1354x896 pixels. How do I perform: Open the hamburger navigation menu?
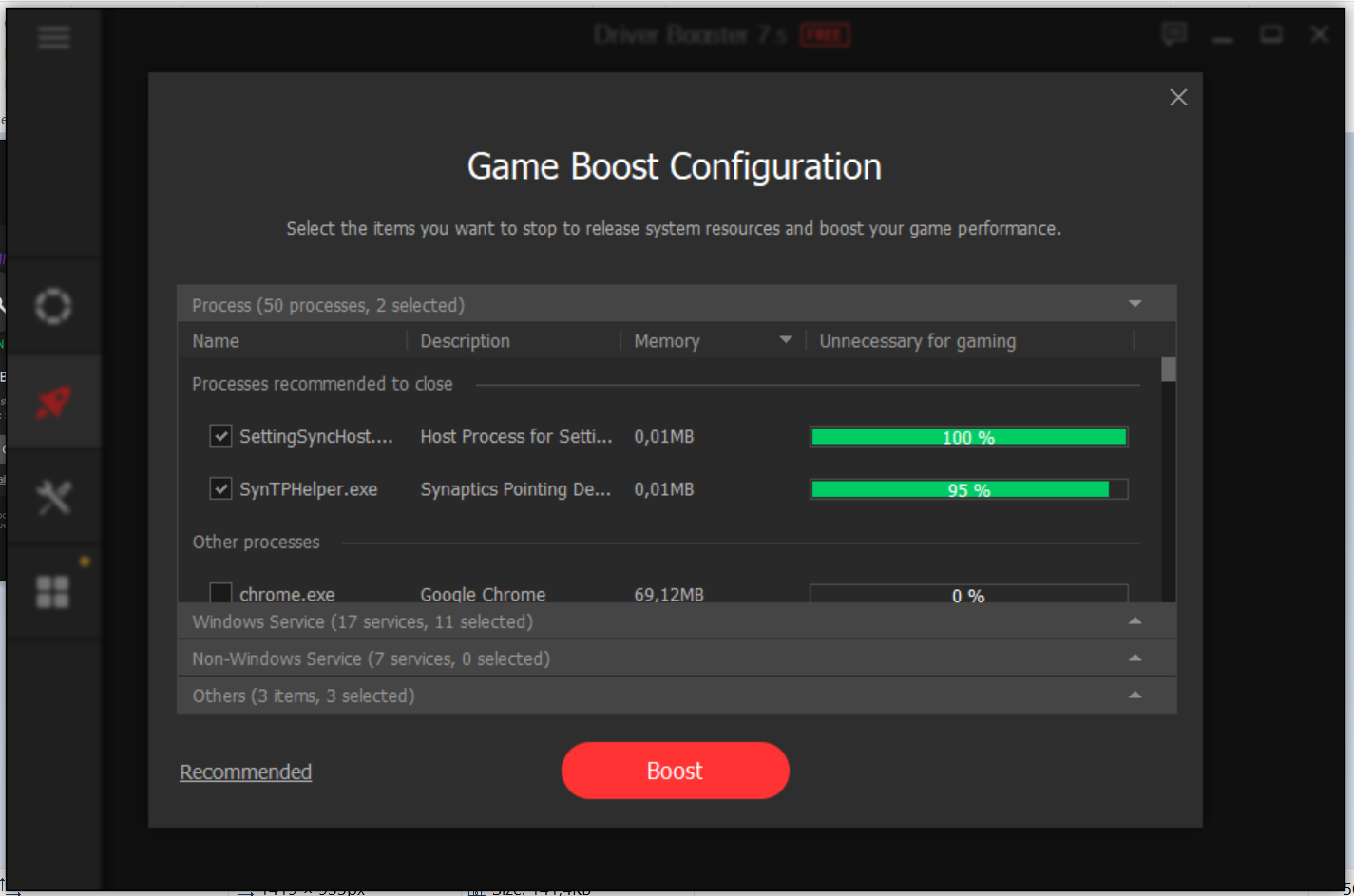tap(53, 38)
